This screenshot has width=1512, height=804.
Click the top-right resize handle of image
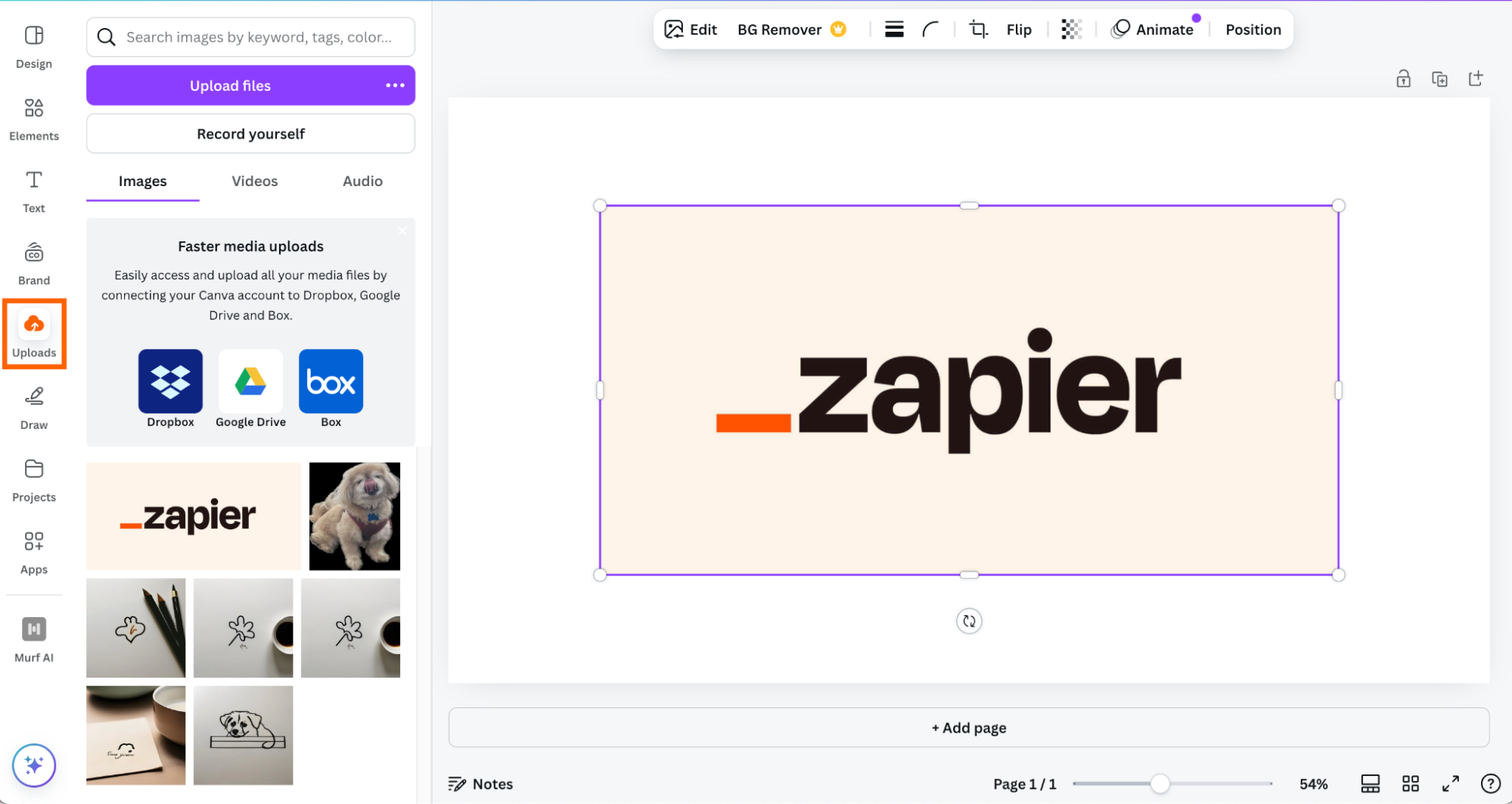tap(1338, 206)
